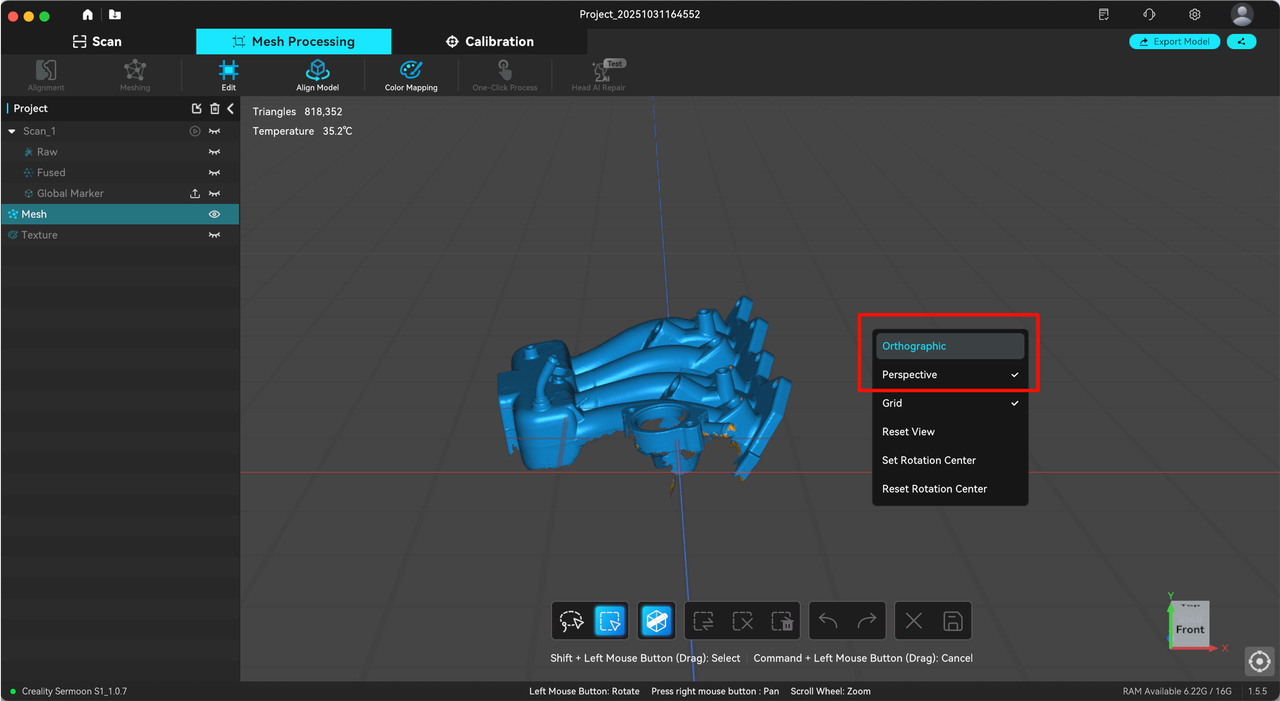Click the save selection icon
1280x701 pixels.
pyautogui.click(x=949, y=620)
